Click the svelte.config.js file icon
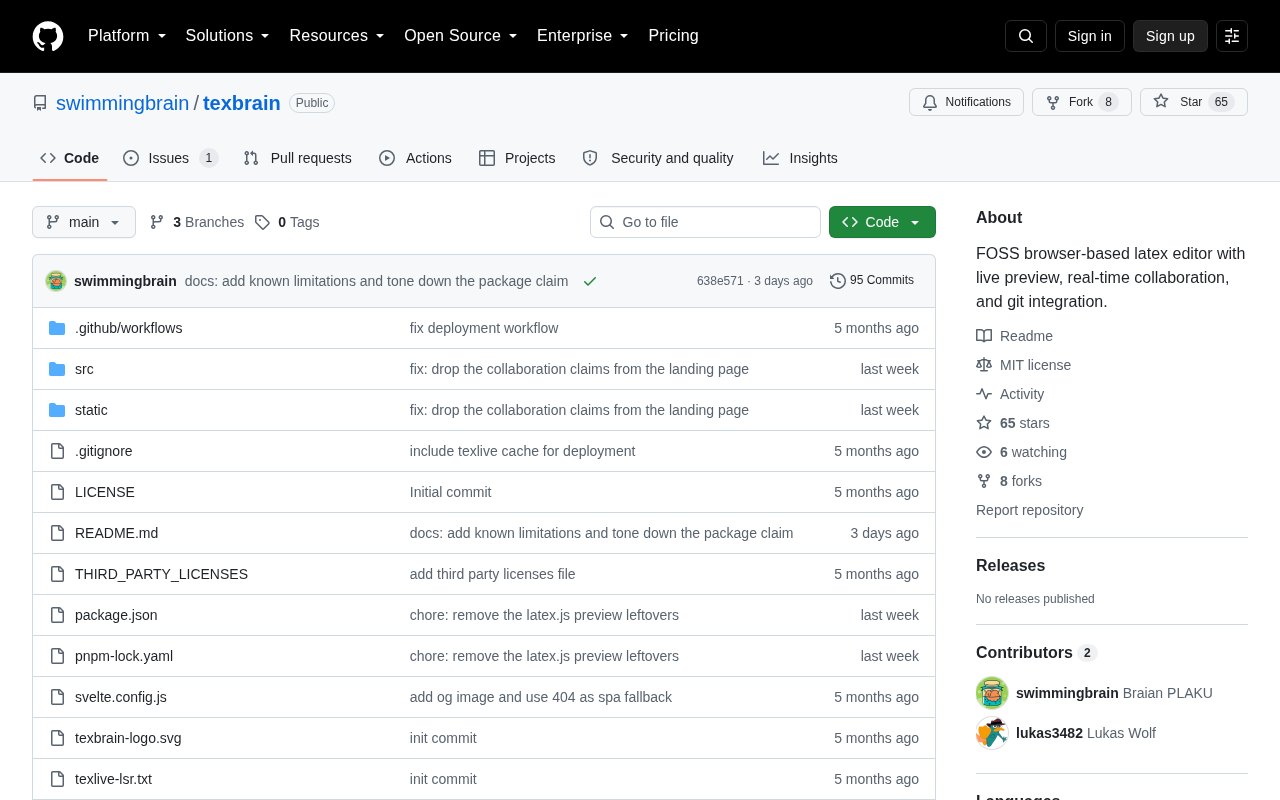This screenshot has width=1280, height=800. tap(57, 697)
